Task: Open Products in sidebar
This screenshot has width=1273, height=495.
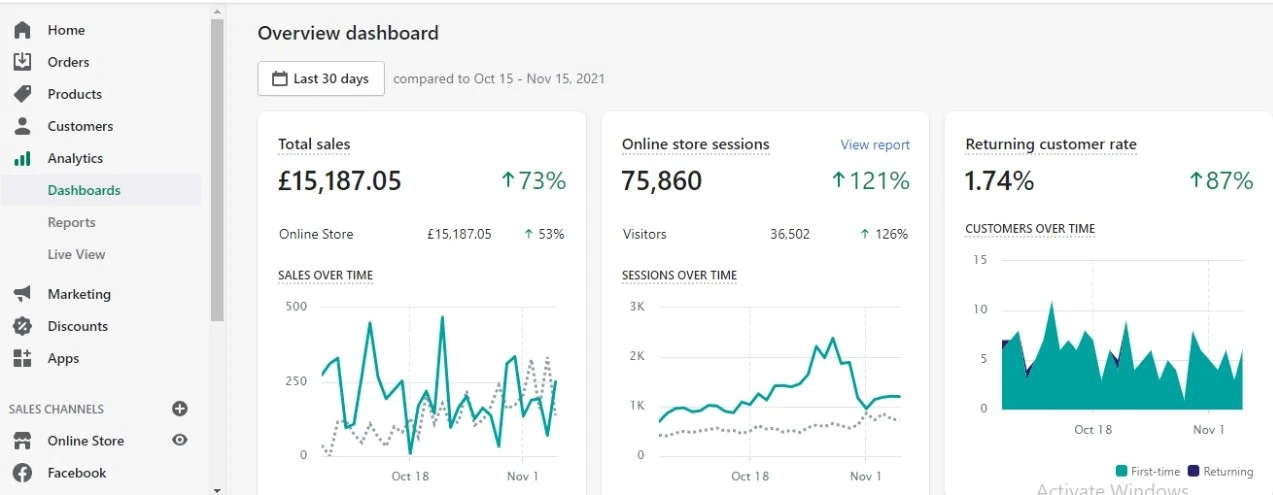Action: 75,94
